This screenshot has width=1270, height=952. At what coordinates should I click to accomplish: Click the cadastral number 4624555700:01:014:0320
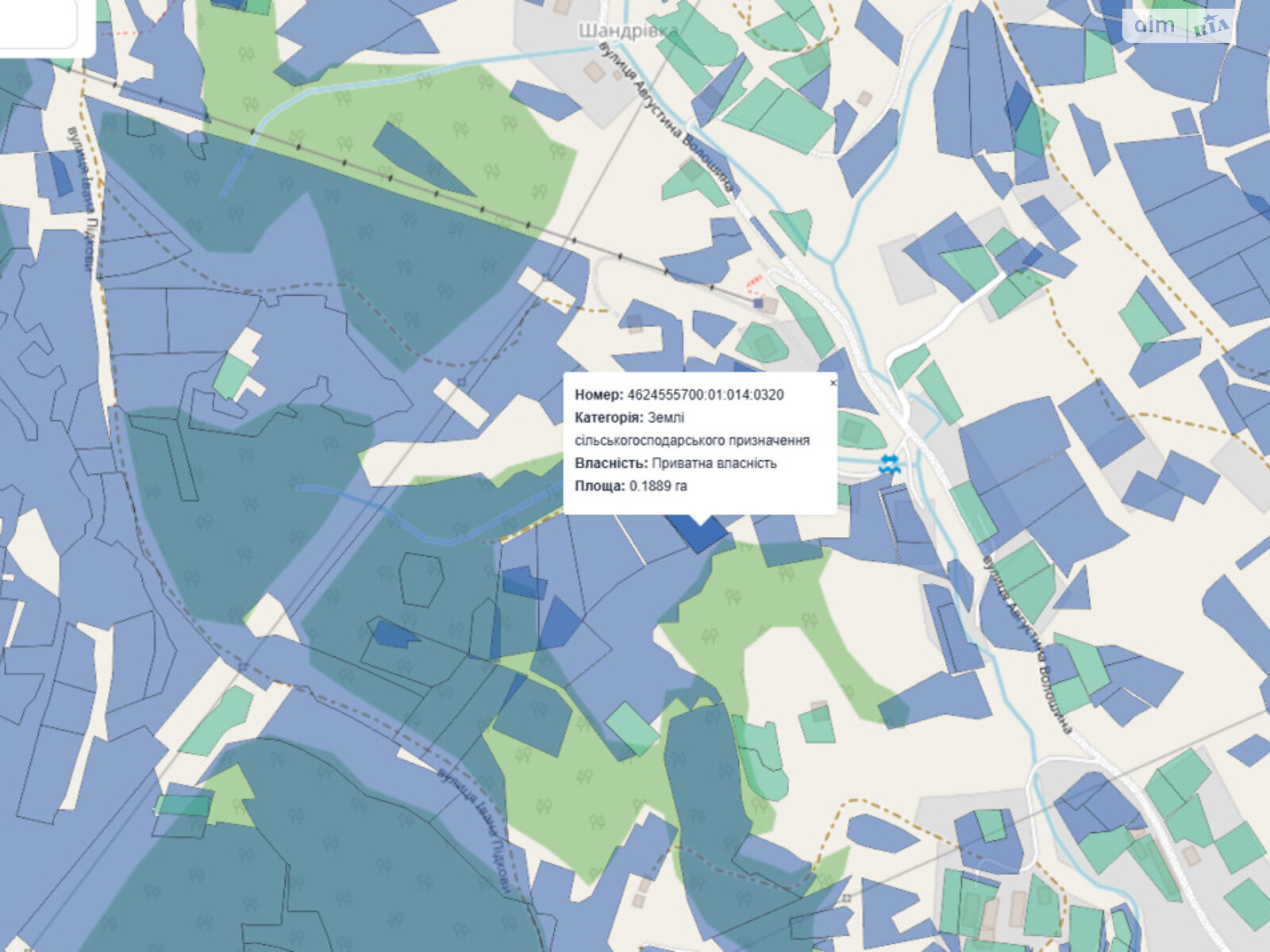[706, 394]
